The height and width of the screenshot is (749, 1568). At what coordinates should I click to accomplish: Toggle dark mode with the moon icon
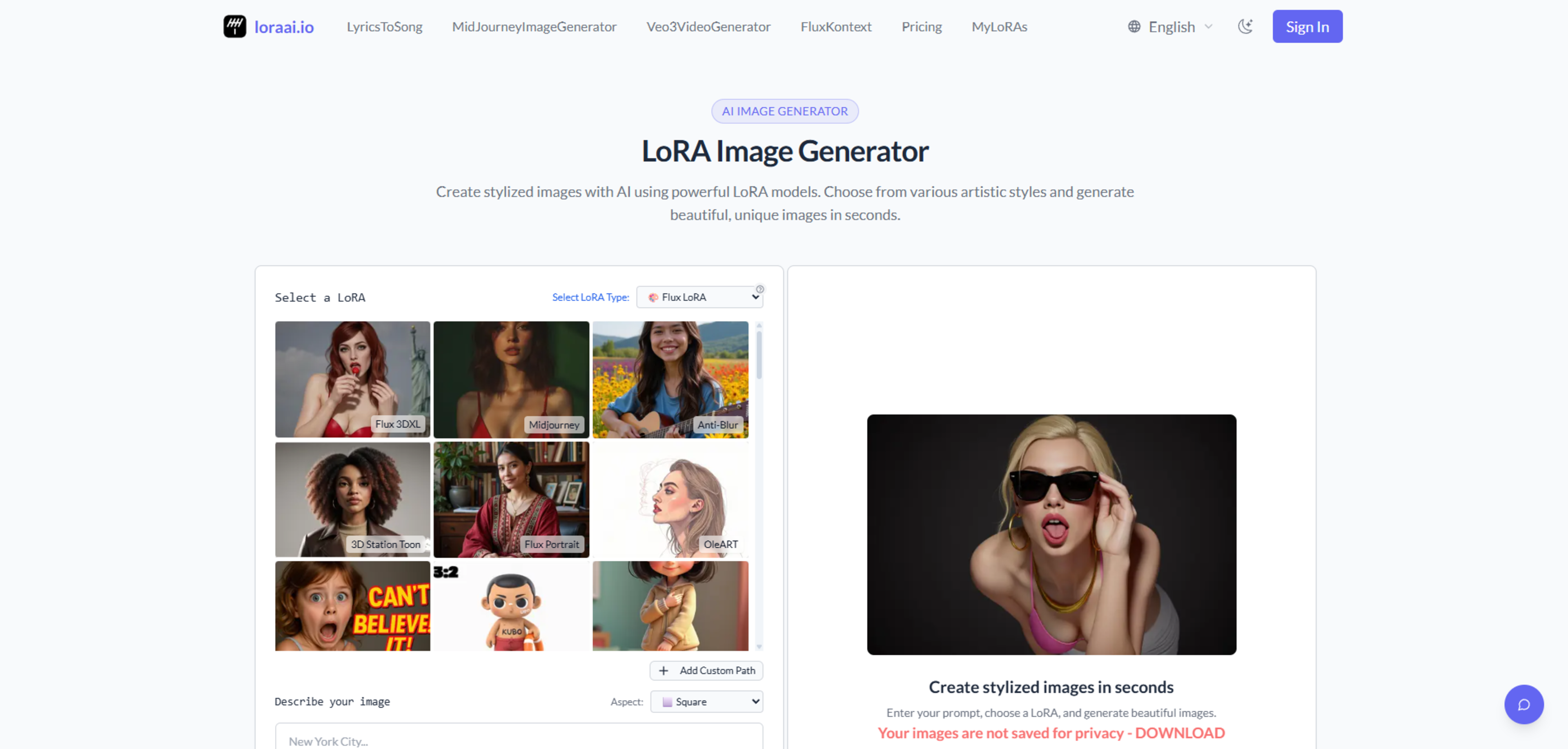[x=1245, y=27]
